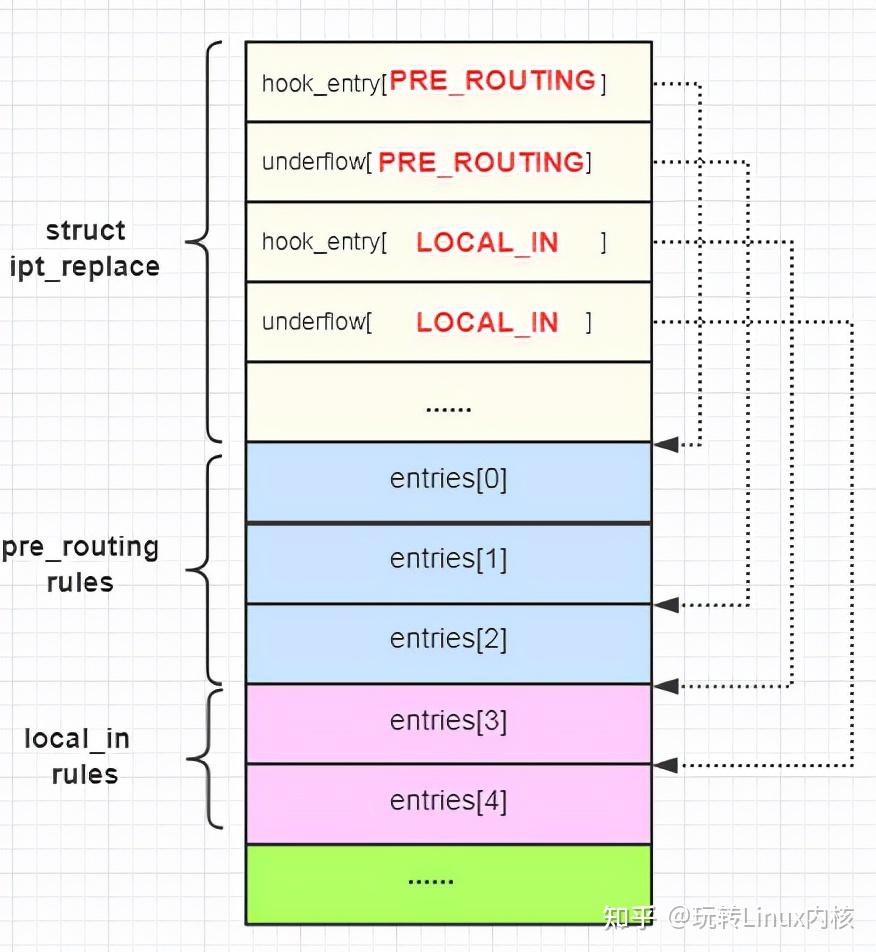The image size is (876, 952).
Task: Click the entries[1] block
Action: point(449,563)
